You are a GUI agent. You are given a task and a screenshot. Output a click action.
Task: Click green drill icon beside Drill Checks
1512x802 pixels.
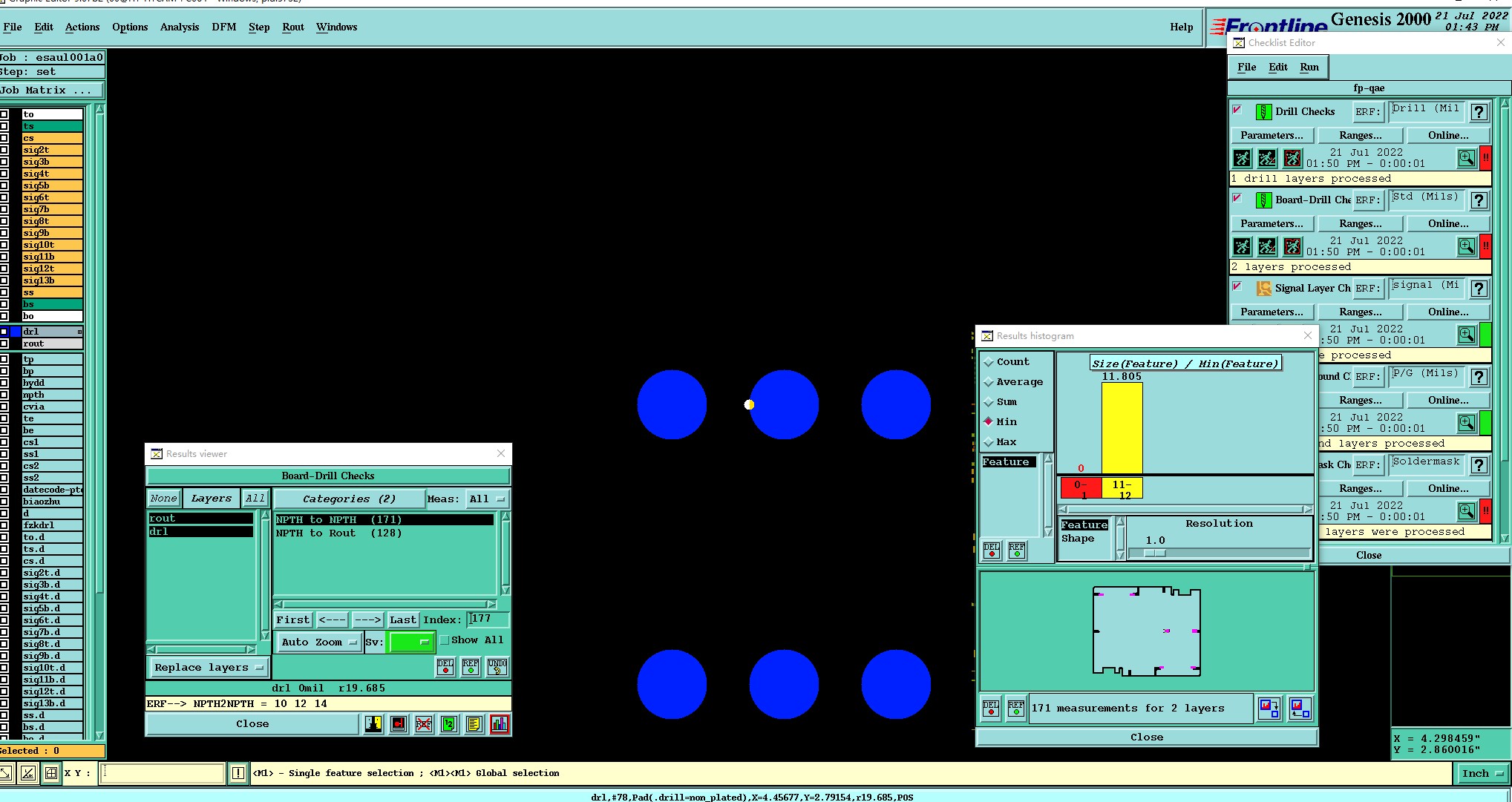[x=1263, y=112]
